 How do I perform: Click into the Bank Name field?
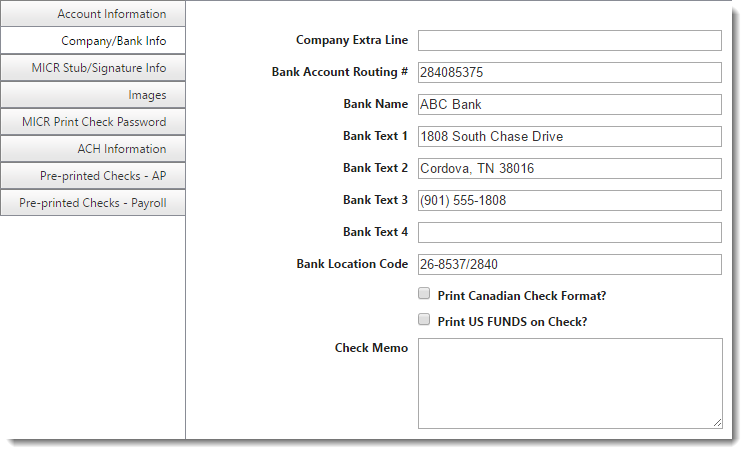(569, 104)
